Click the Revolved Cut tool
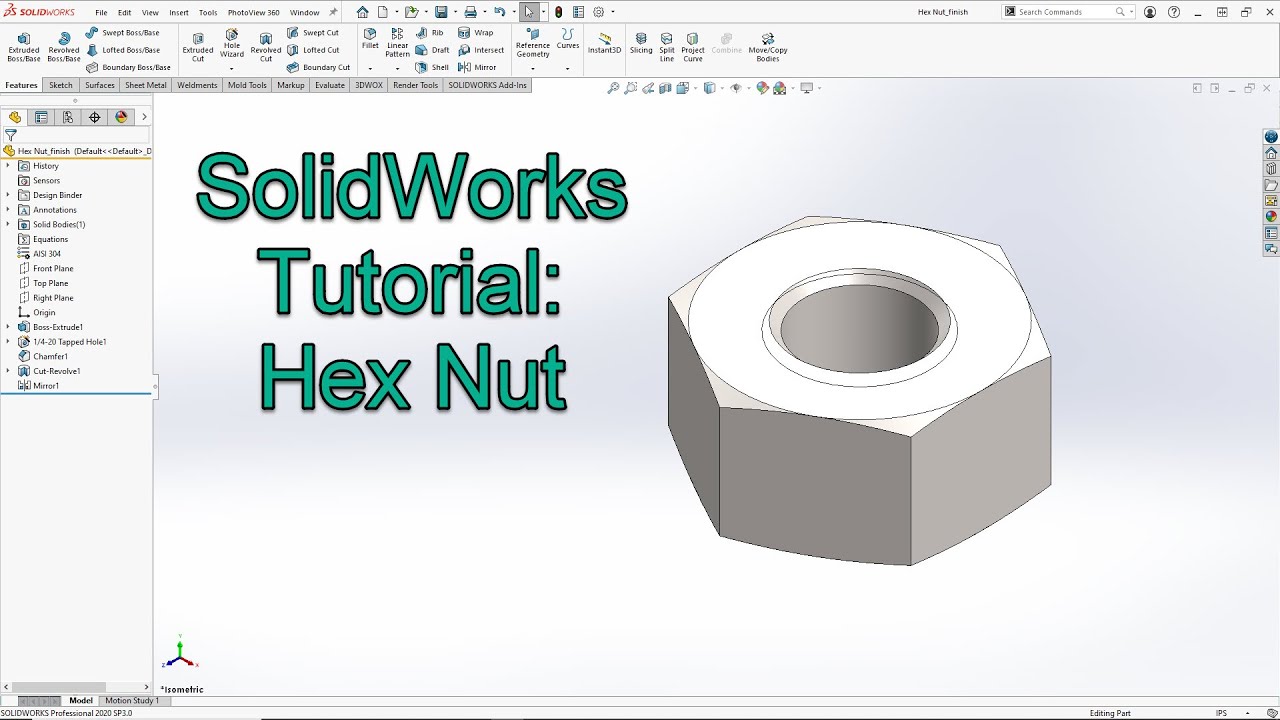The width and height of the screenshot is (1280, 720). coord(266,48)
